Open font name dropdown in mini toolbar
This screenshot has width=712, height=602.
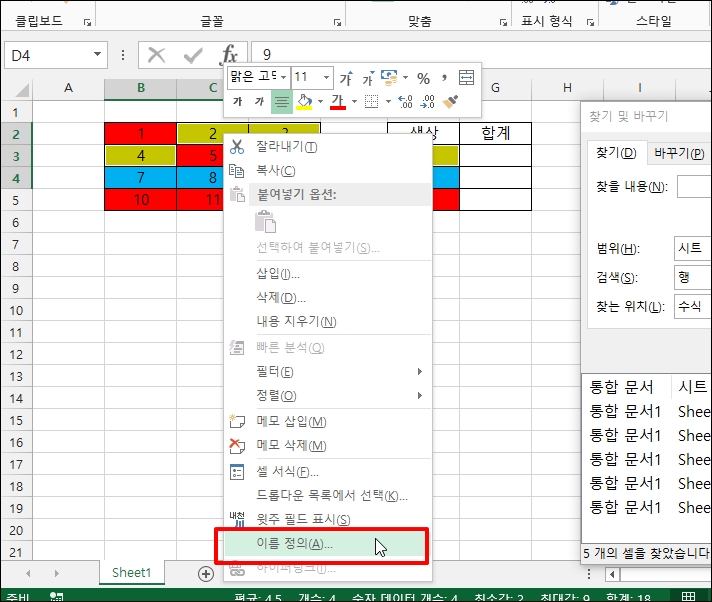coord(283,77)
